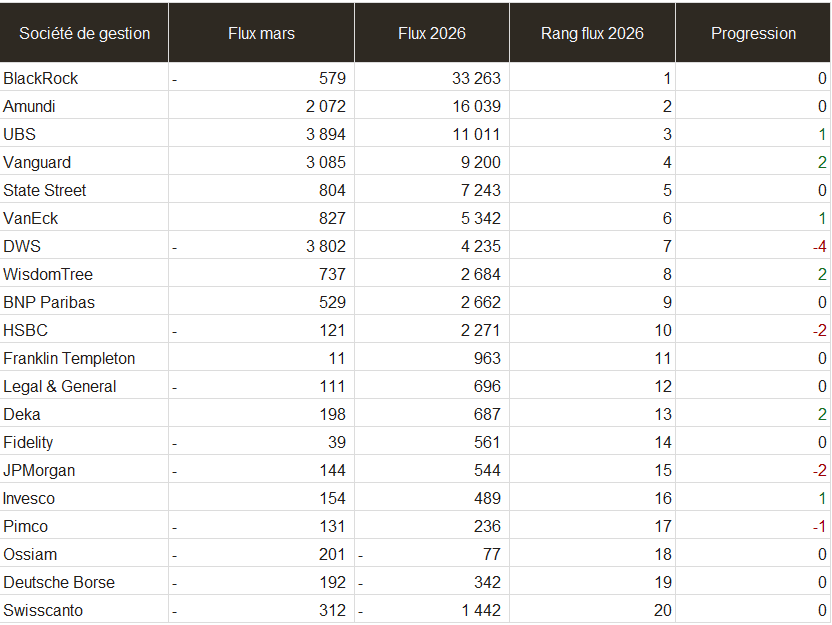Screen dimensions: 832x625
Task: Click Swisscanto's Flux mars value 312
Action: pos(332,611)
